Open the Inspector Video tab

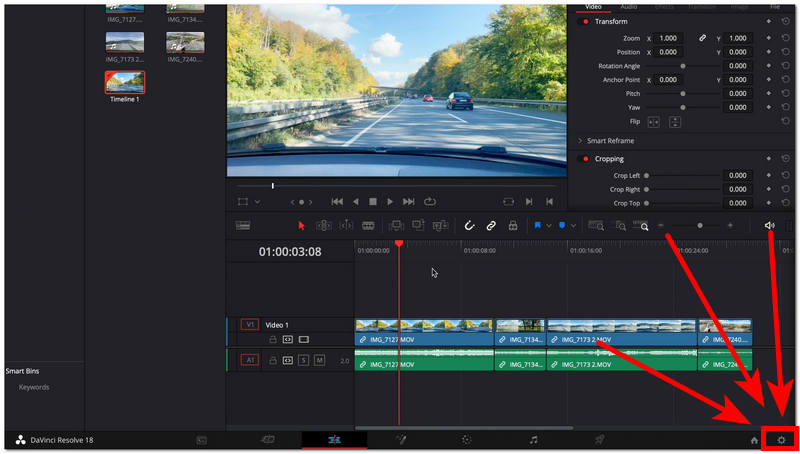click(x=593, y=7)
